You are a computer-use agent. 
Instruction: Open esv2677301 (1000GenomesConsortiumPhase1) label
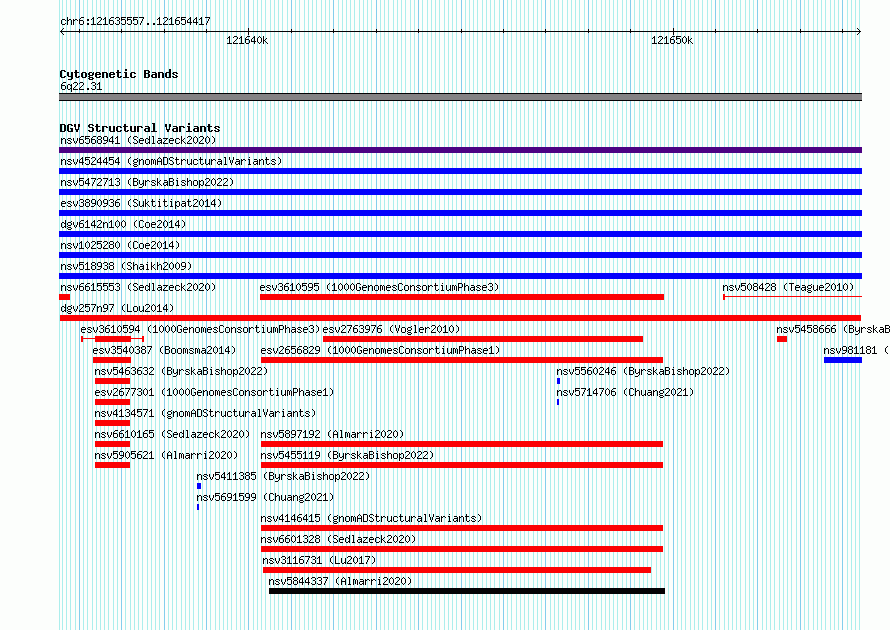click(x=214, y=392)
